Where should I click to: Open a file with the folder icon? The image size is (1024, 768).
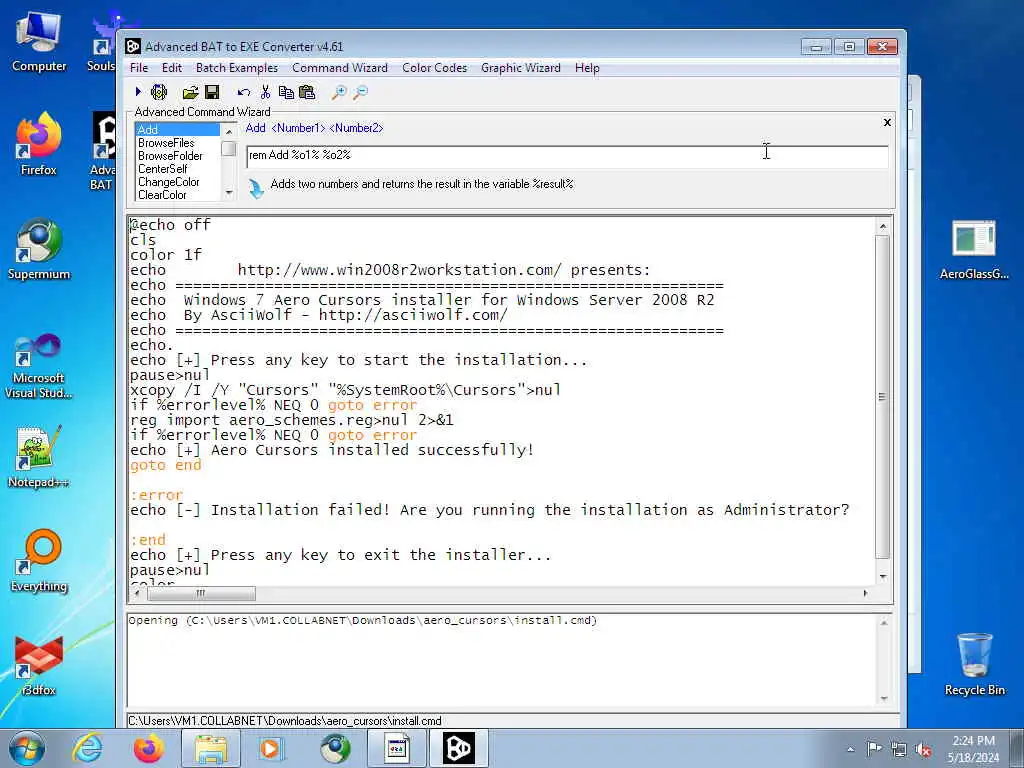pyautogui.click(x=190, y=92)
